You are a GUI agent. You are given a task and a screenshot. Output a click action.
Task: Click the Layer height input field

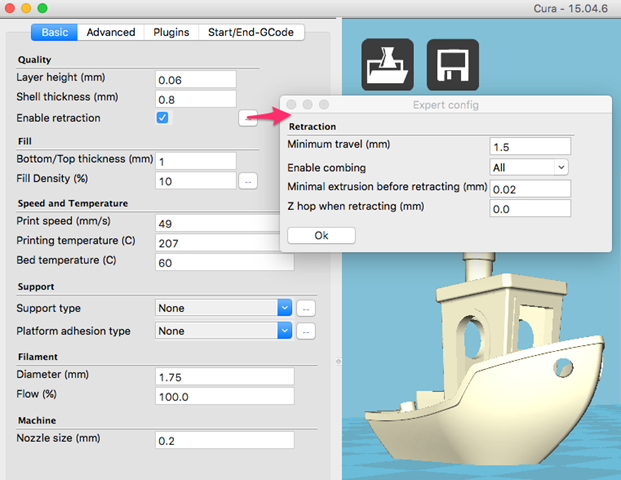196,80
